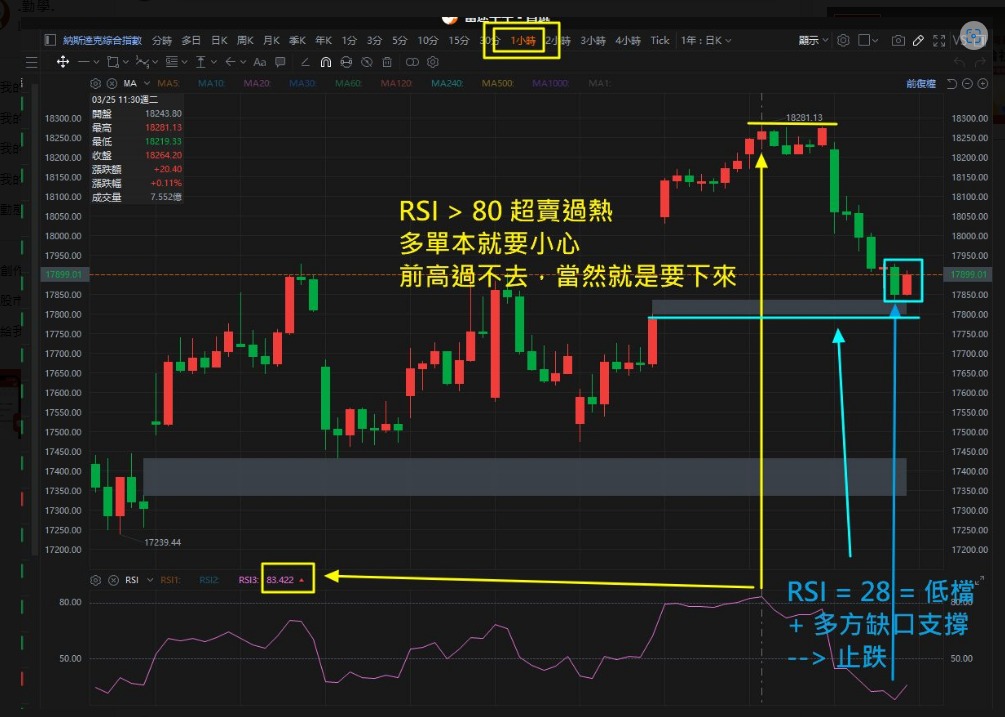
Task: Select the price range measure tool
Action: pyautogui.click(x=201, y=62)
